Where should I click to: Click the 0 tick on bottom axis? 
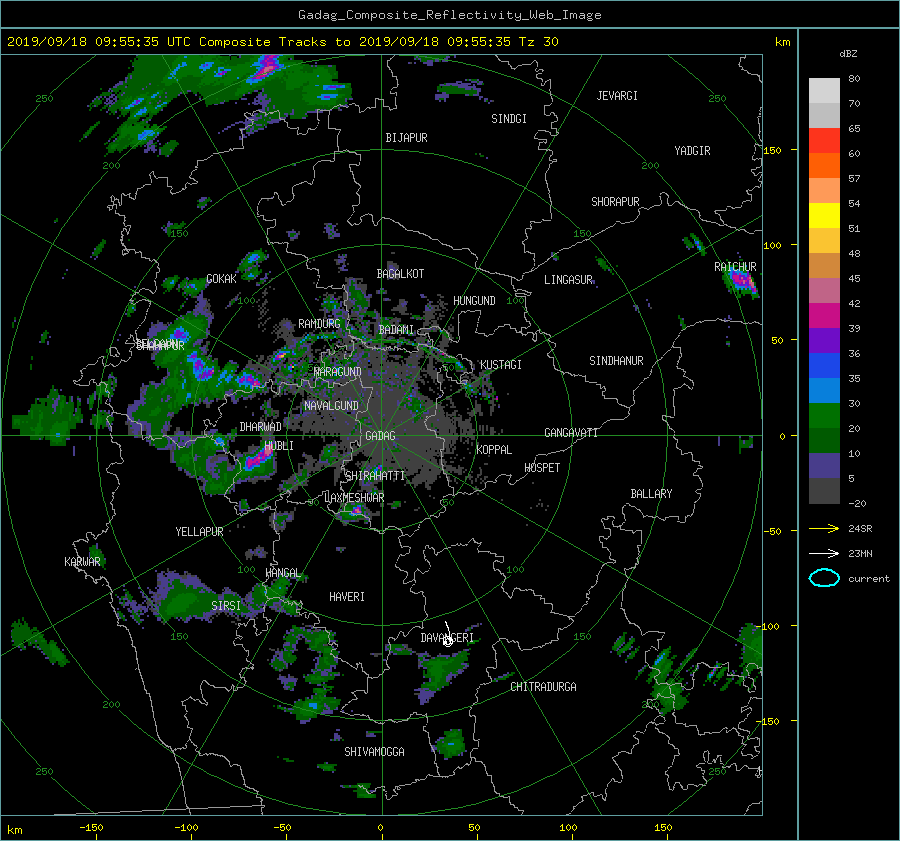[380, 827]
